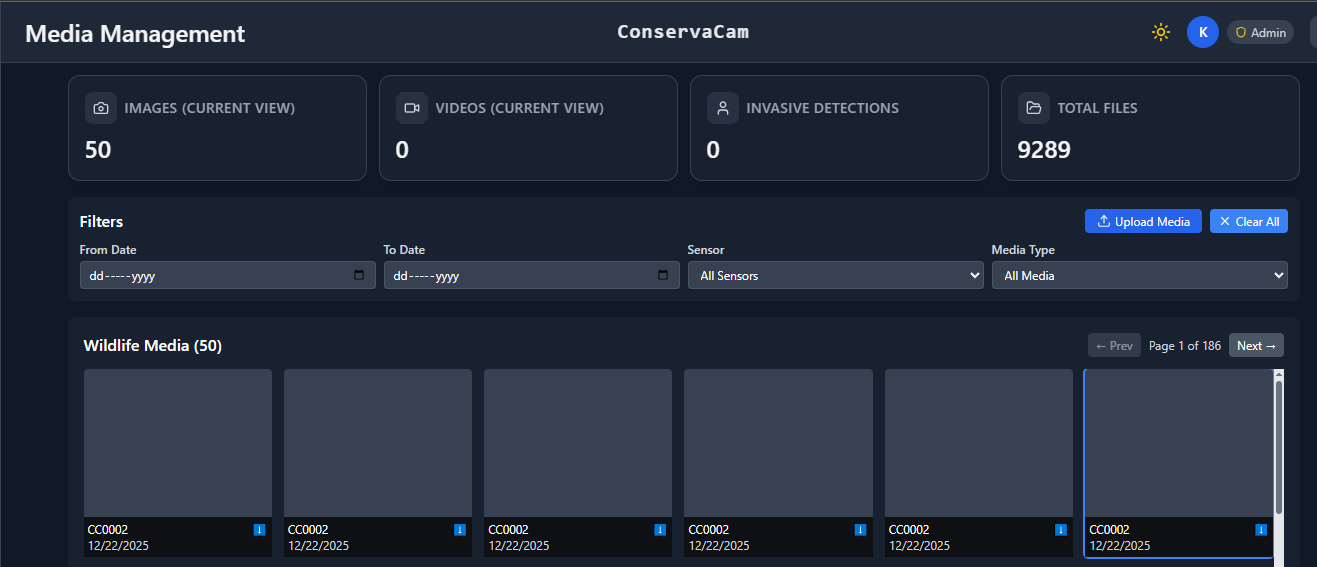Click the video camera icon on Videos card
Screen dimensions: 1317x567
click(411, 108)
